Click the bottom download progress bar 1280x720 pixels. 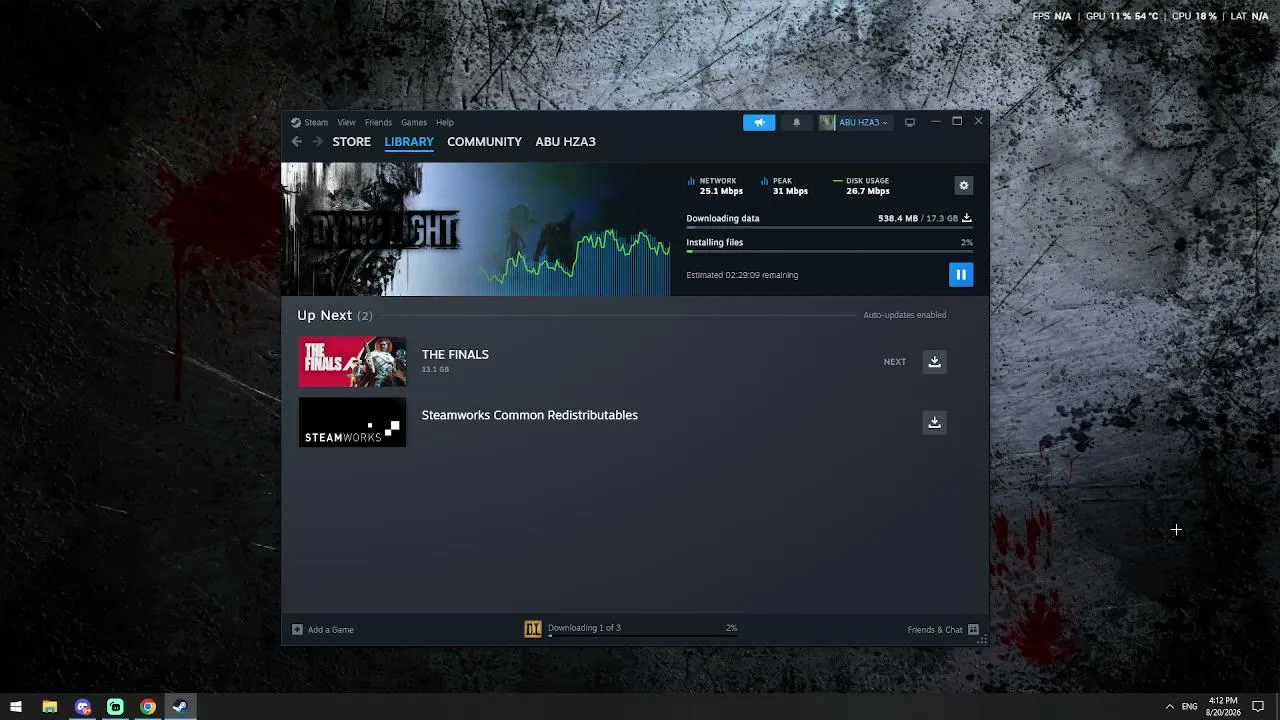[643, 636]
